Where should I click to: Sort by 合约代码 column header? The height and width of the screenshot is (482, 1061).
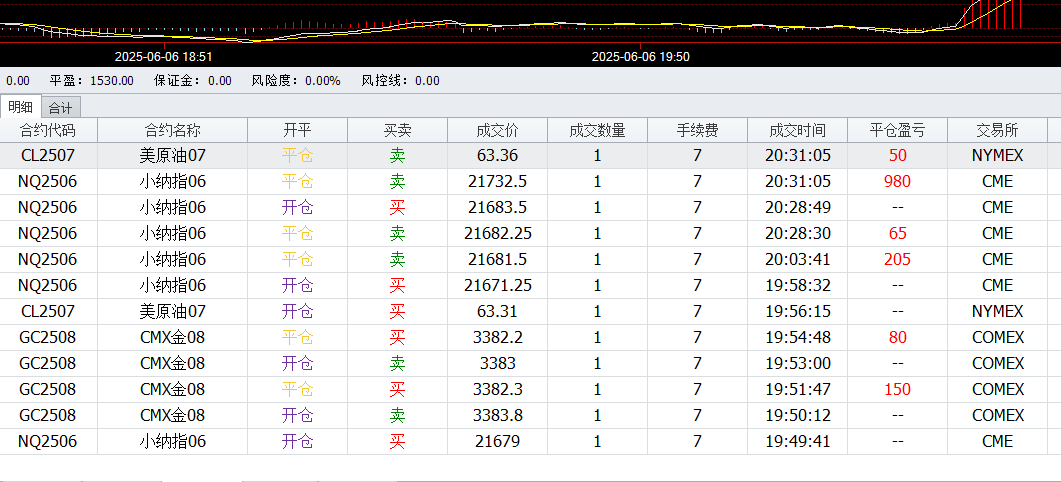tap(48, 130)
